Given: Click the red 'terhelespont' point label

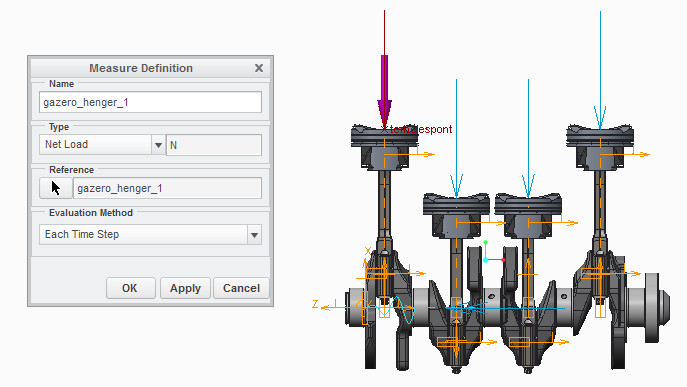Looking at the screenshot, I should point(421,129).
